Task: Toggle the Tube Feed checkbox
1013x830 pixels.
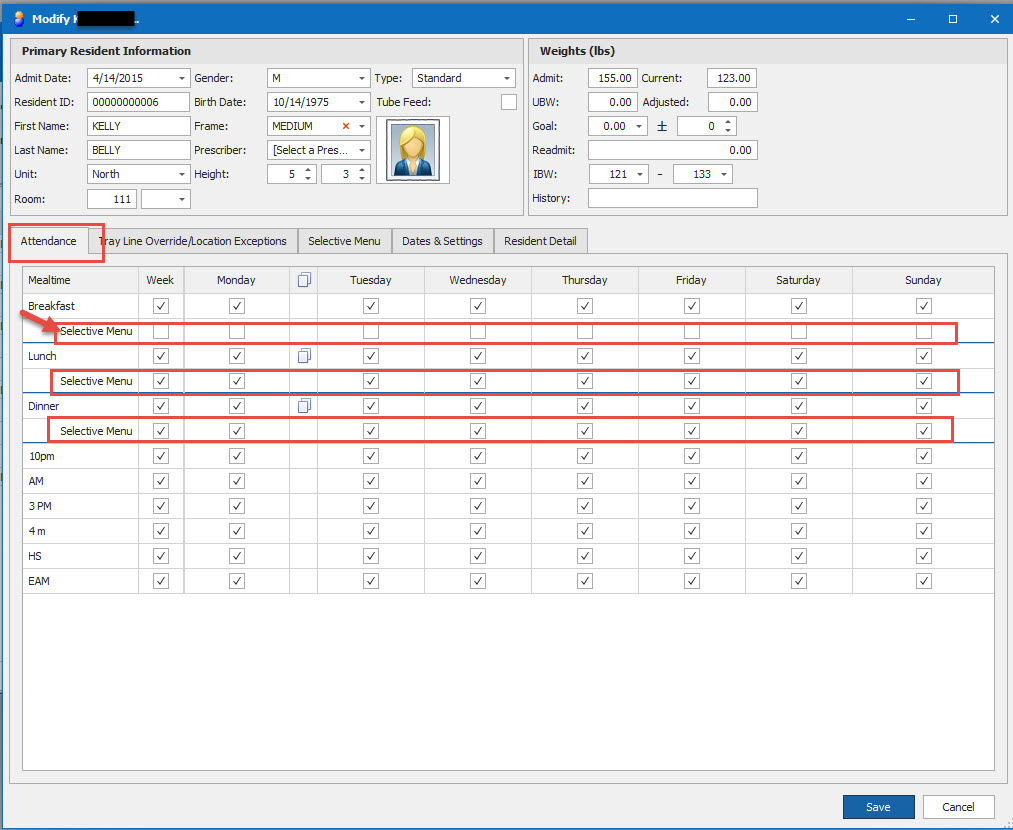Action: point(509,102)
